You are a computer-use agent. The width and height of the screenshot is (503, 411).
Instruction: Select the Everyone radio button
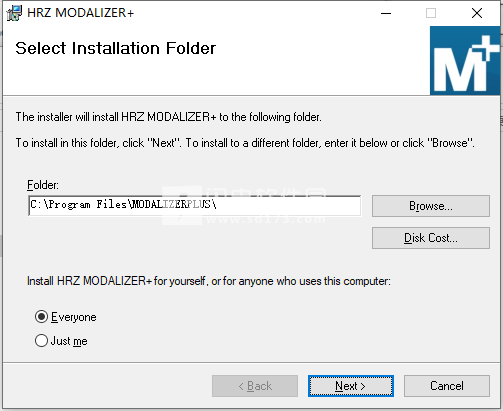click(x=41, y=317)
